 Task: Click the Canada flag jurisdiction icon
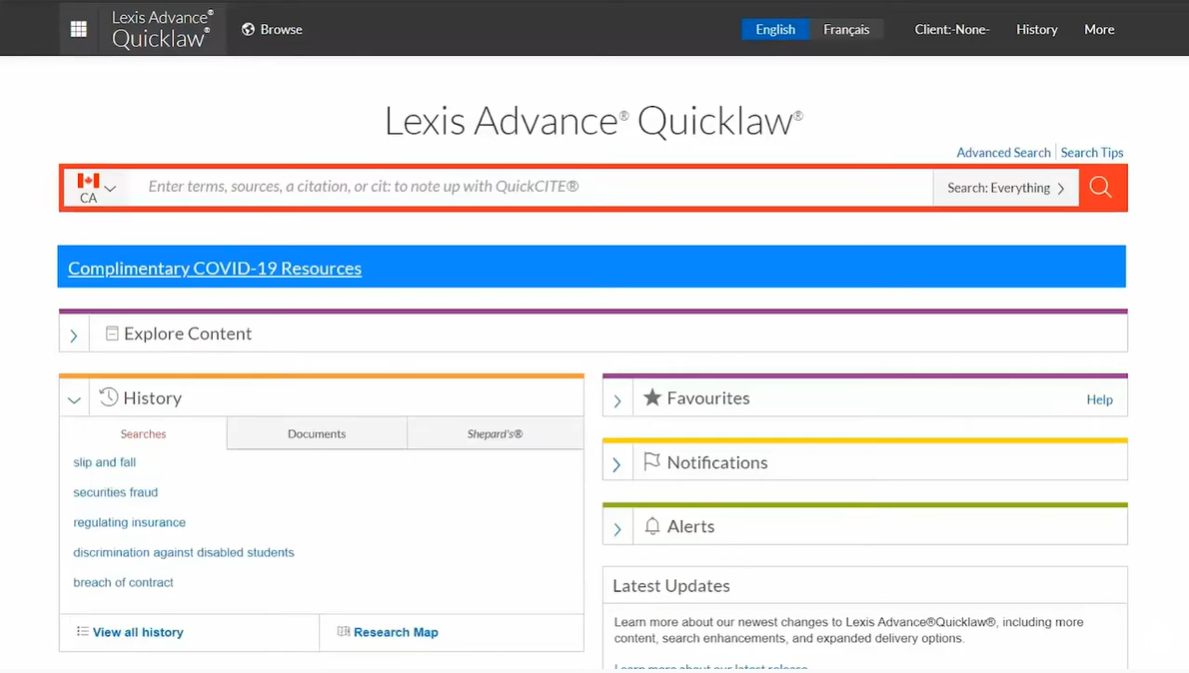coord(88,180)
